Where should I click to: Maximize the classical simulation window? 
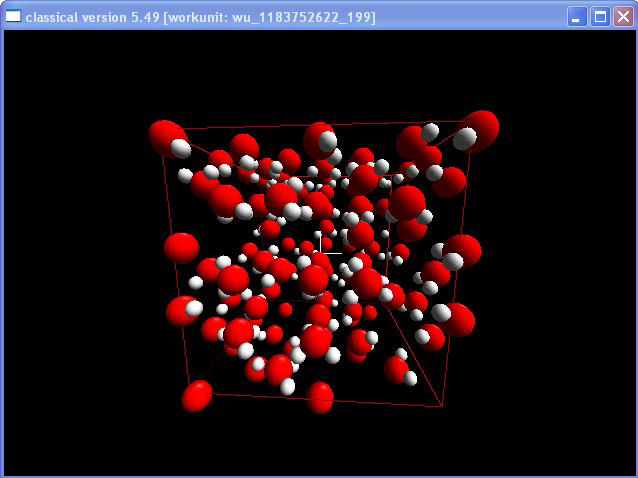pyautogui.click(x=600, y=17)
